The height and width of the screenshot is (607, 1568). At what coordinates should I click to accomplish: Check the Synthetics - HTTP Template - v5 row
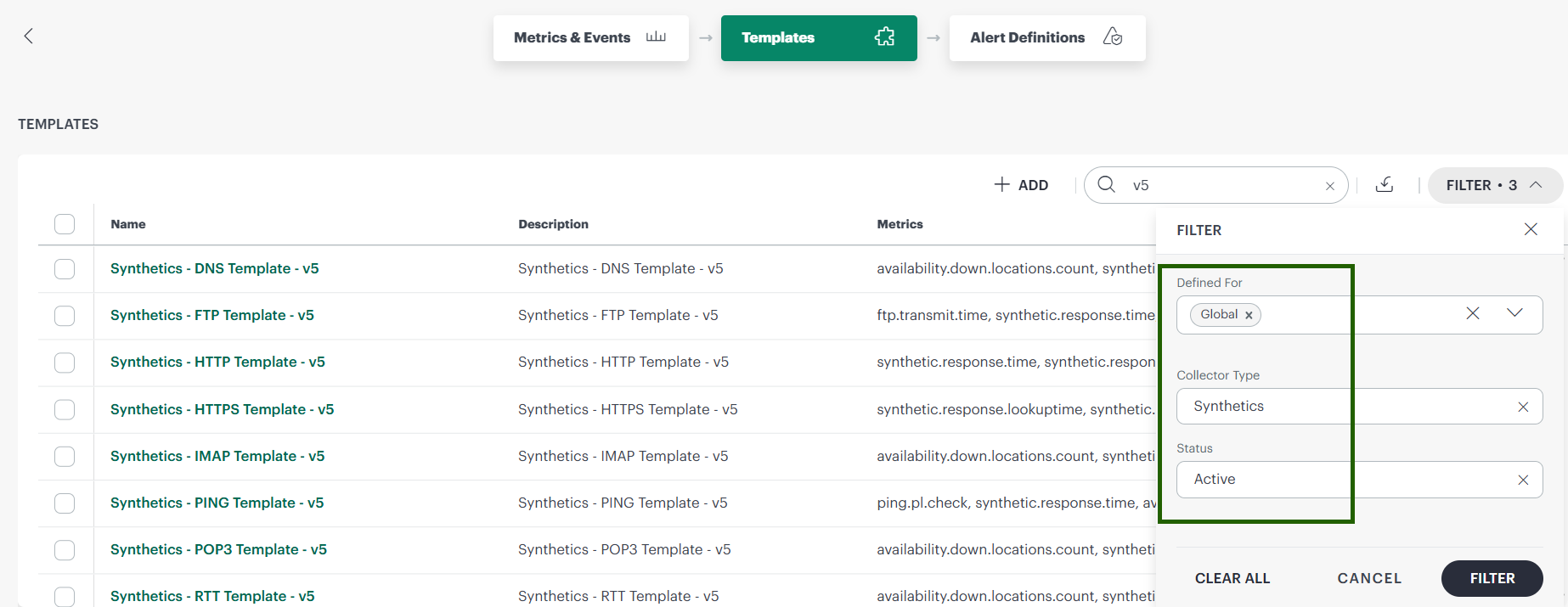tap(65, 363)
